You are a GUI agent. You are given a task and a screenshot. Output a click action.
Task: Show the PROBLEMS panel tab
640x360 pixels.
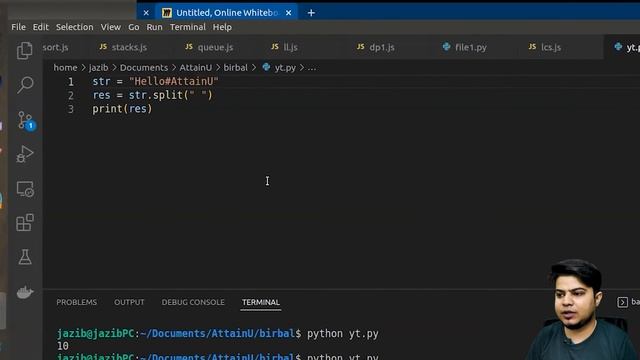[77, 302]
